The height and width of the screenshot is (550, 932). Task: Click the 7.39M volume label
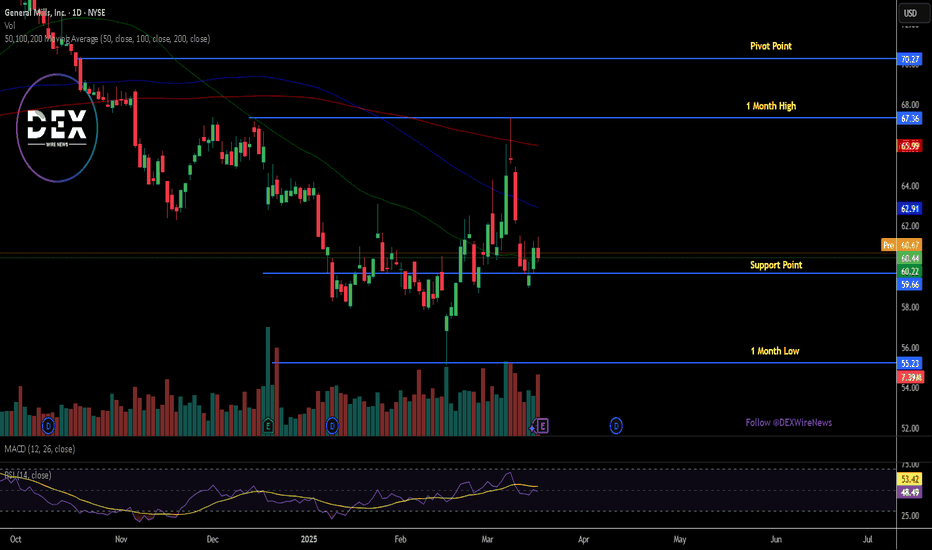[910, 377]
